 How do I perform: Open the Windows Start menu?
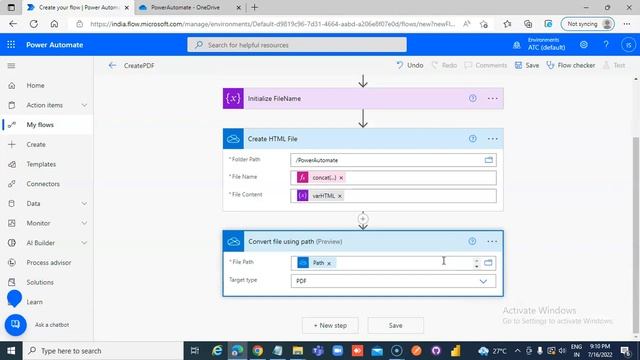click(x=11, y=351)
